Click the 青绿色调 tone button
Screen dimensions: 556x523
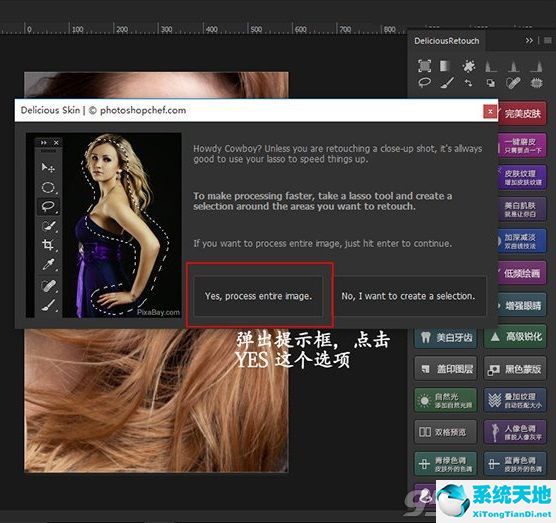coord(446,464)
